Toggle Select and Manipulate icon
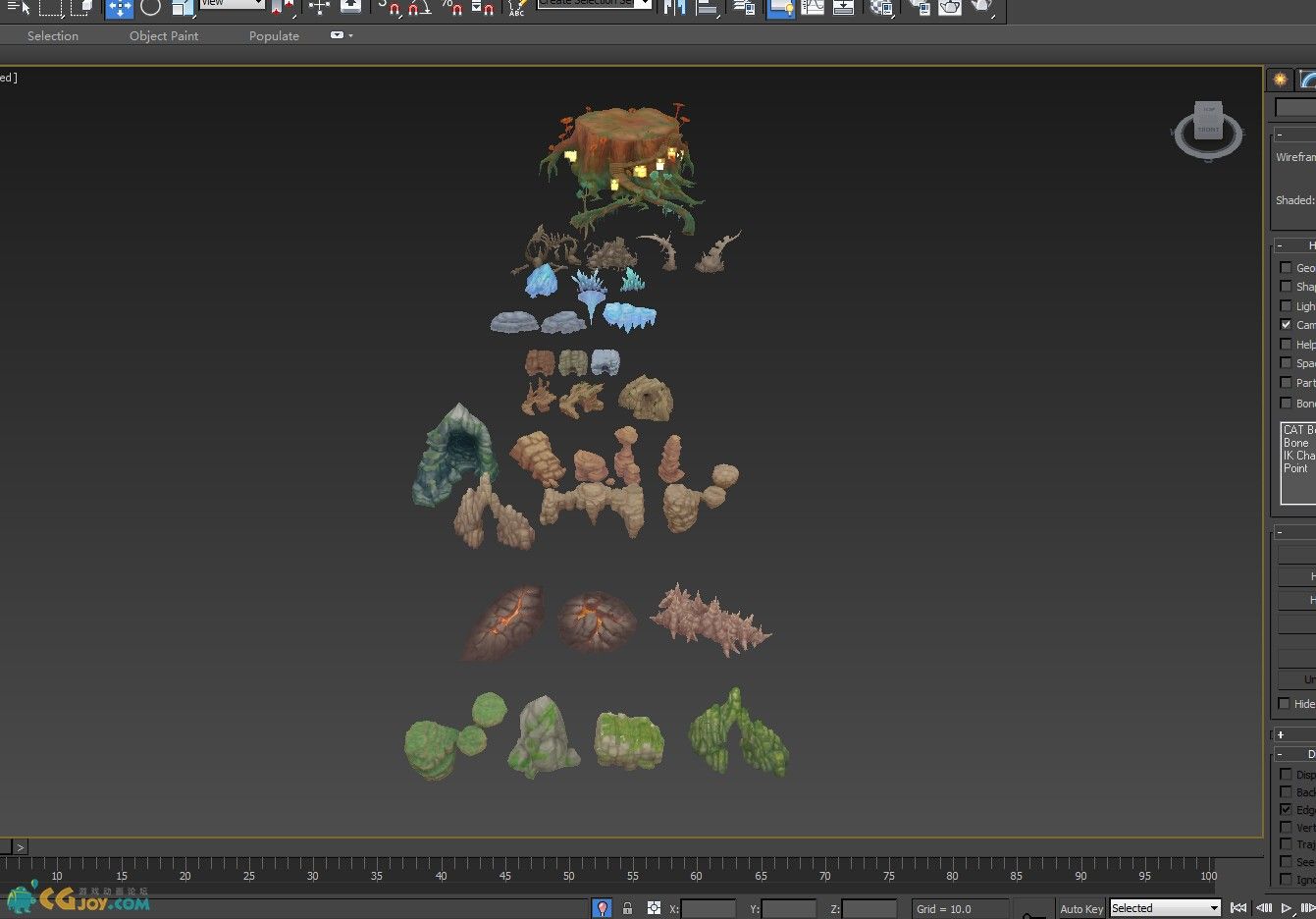The height and width of the screenshot is (919, 1316). point(319,7)
